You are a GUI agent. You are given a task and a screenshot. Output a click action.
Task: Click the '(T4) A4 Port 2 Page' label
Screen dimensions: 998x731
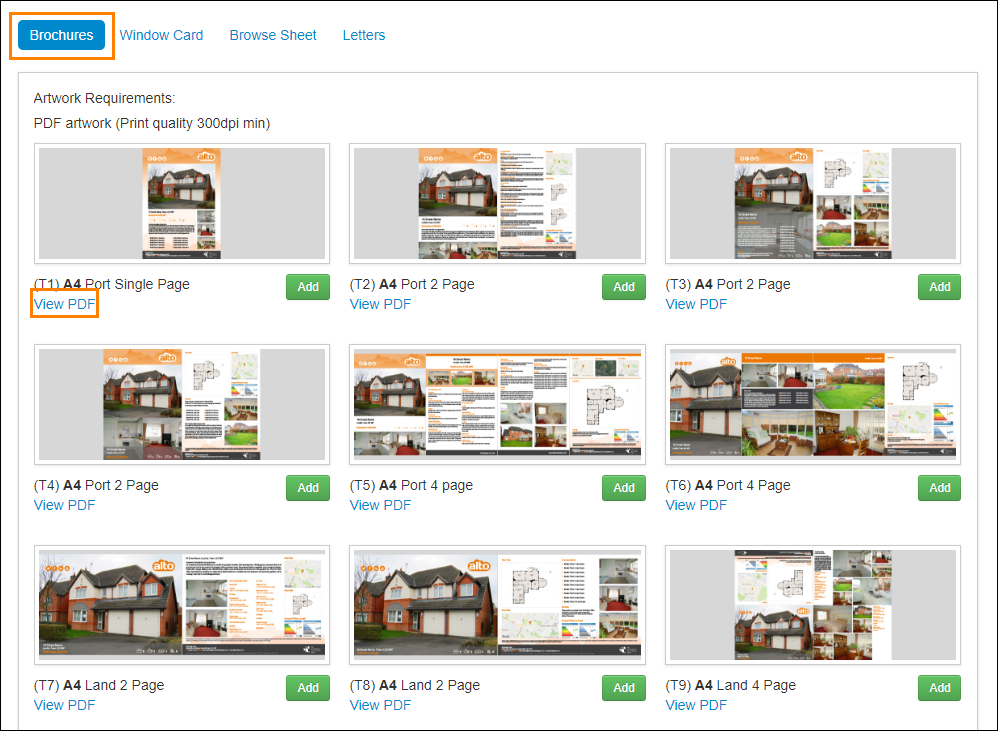point(96,485)
